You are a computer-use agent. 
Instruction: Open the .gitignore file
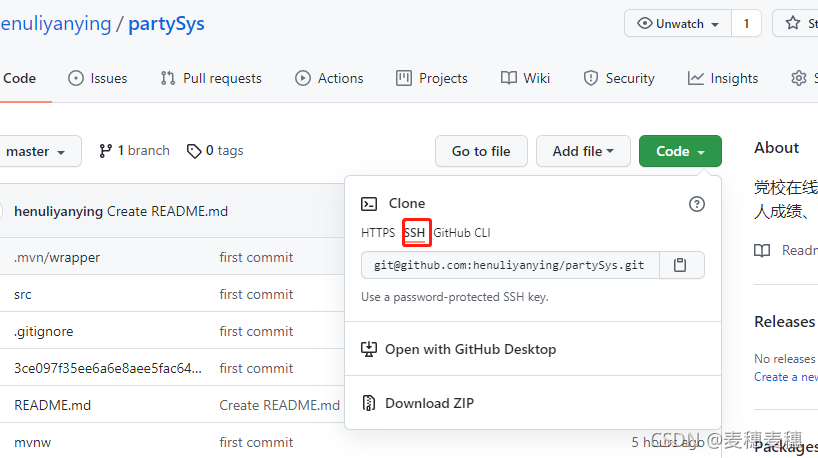coord(44,331)
